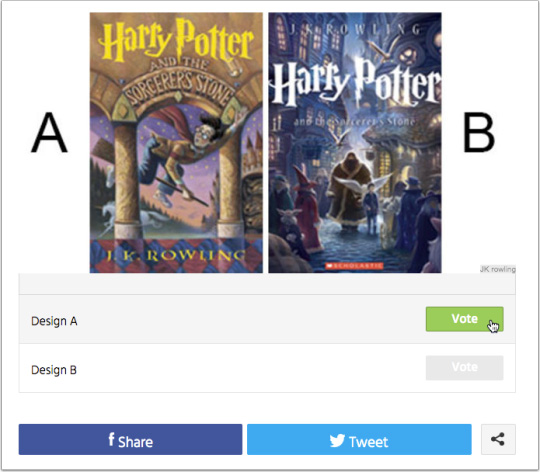Select the Design A row label
This screenshot has width=540, height=472.
(54, 321)
